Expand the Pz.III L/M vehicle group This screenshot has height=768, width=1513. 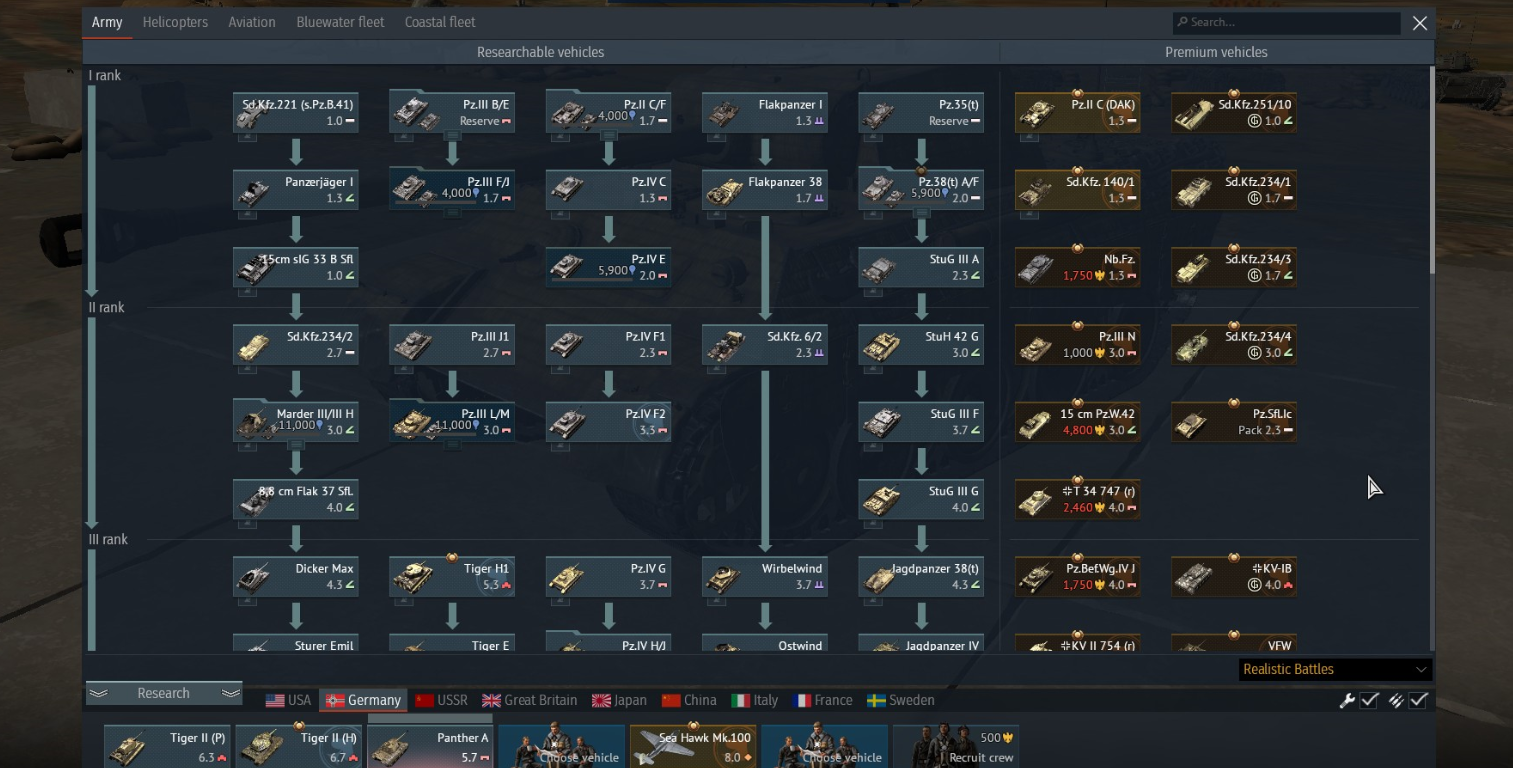tap(452, 421)
